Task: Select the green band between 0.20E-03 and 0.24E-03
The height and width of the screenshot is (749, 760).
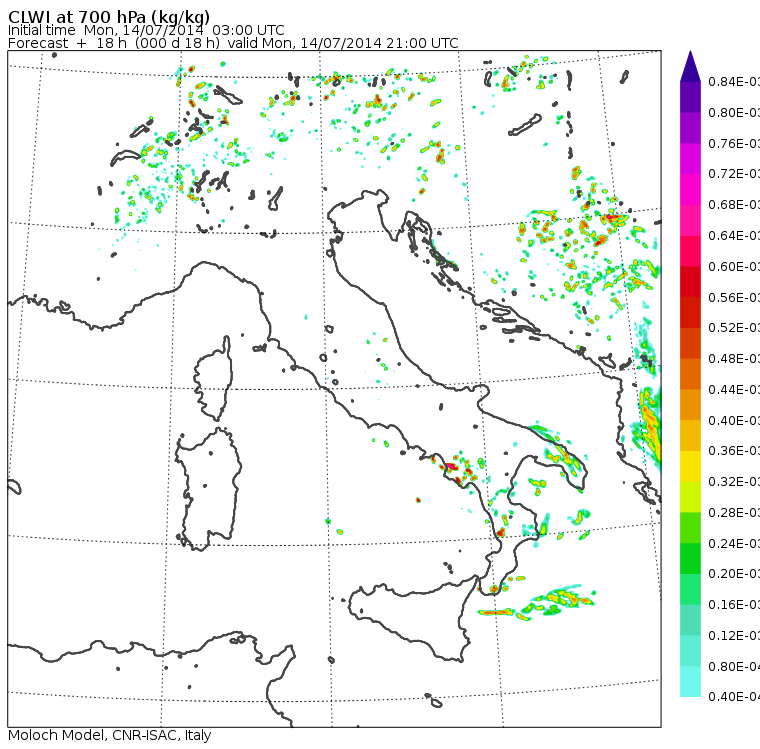Action: click(x=690, y=558)
